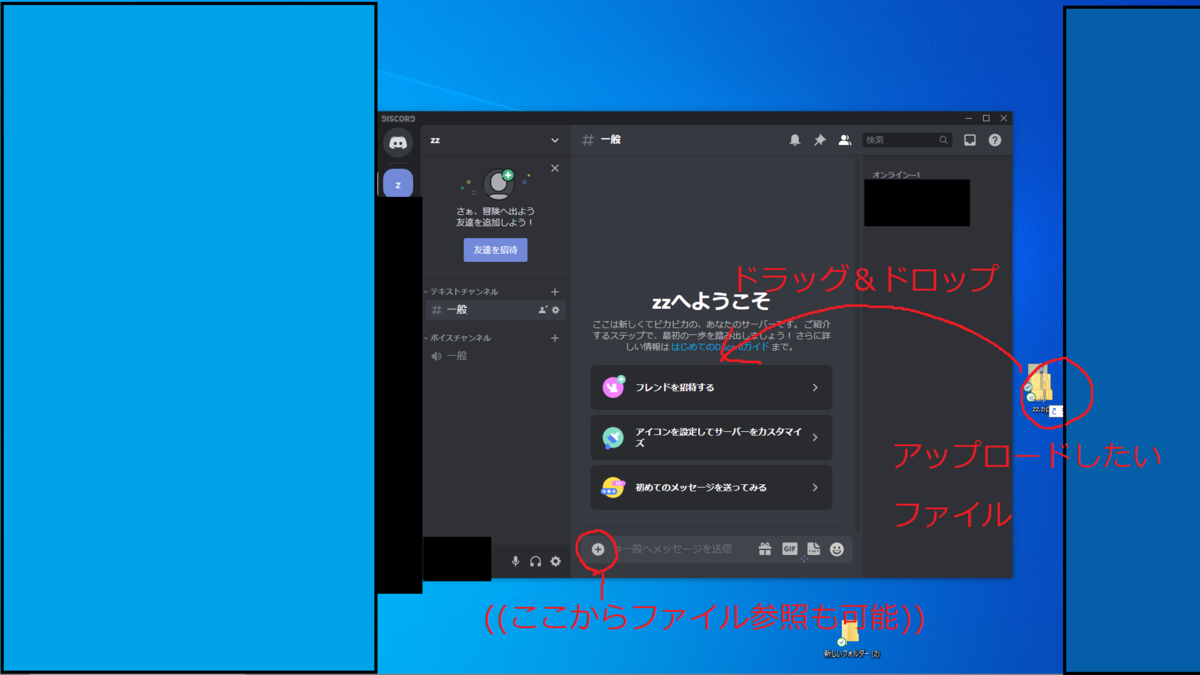Click the オンライン—1 member list heading

(x=896, y=175)
